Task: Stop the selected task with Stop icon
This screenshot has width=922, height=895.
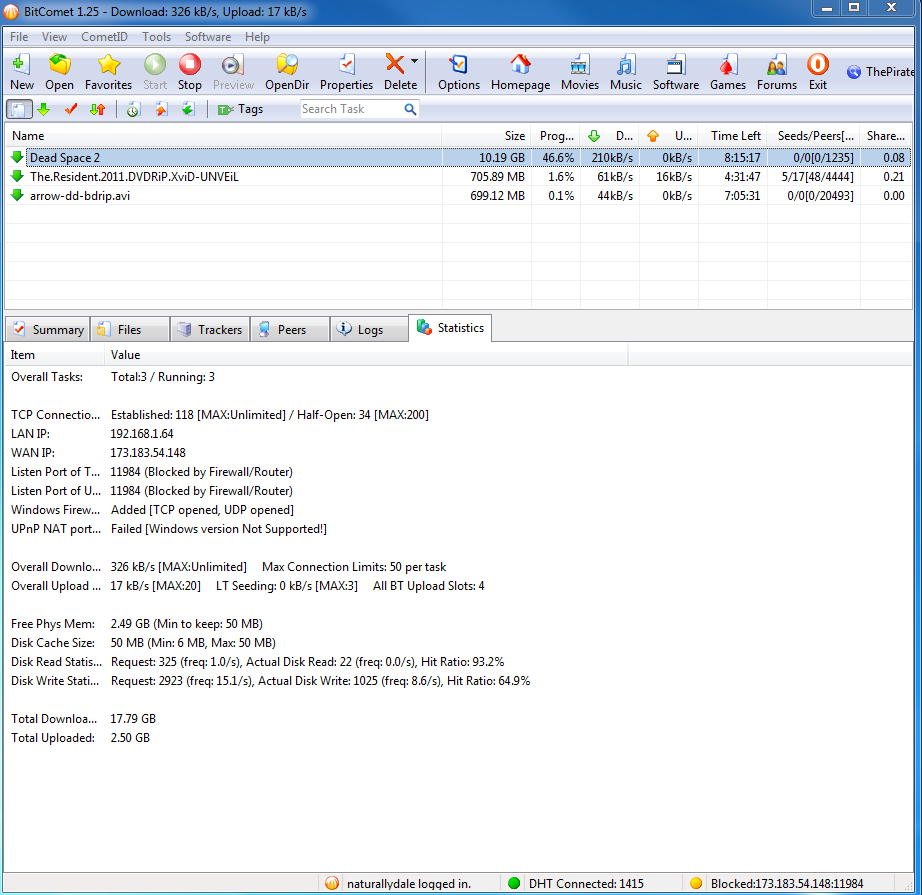Action: point(190,65)
